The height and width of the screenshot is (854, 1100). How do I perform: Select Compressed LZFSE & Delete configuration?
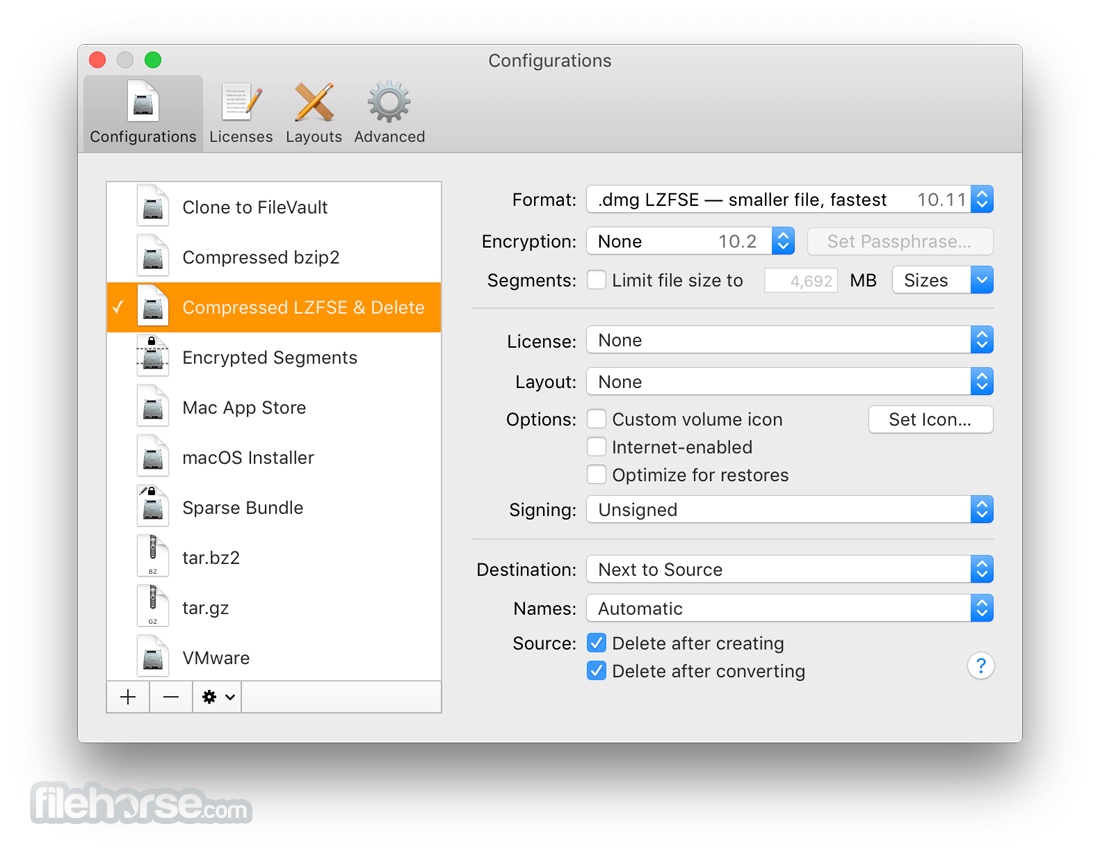point(274,307)
